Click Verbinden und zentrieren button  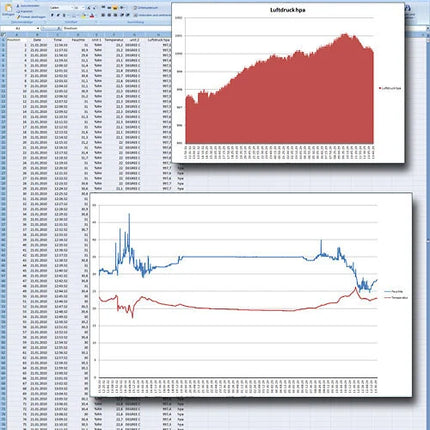tap(153, 15)
